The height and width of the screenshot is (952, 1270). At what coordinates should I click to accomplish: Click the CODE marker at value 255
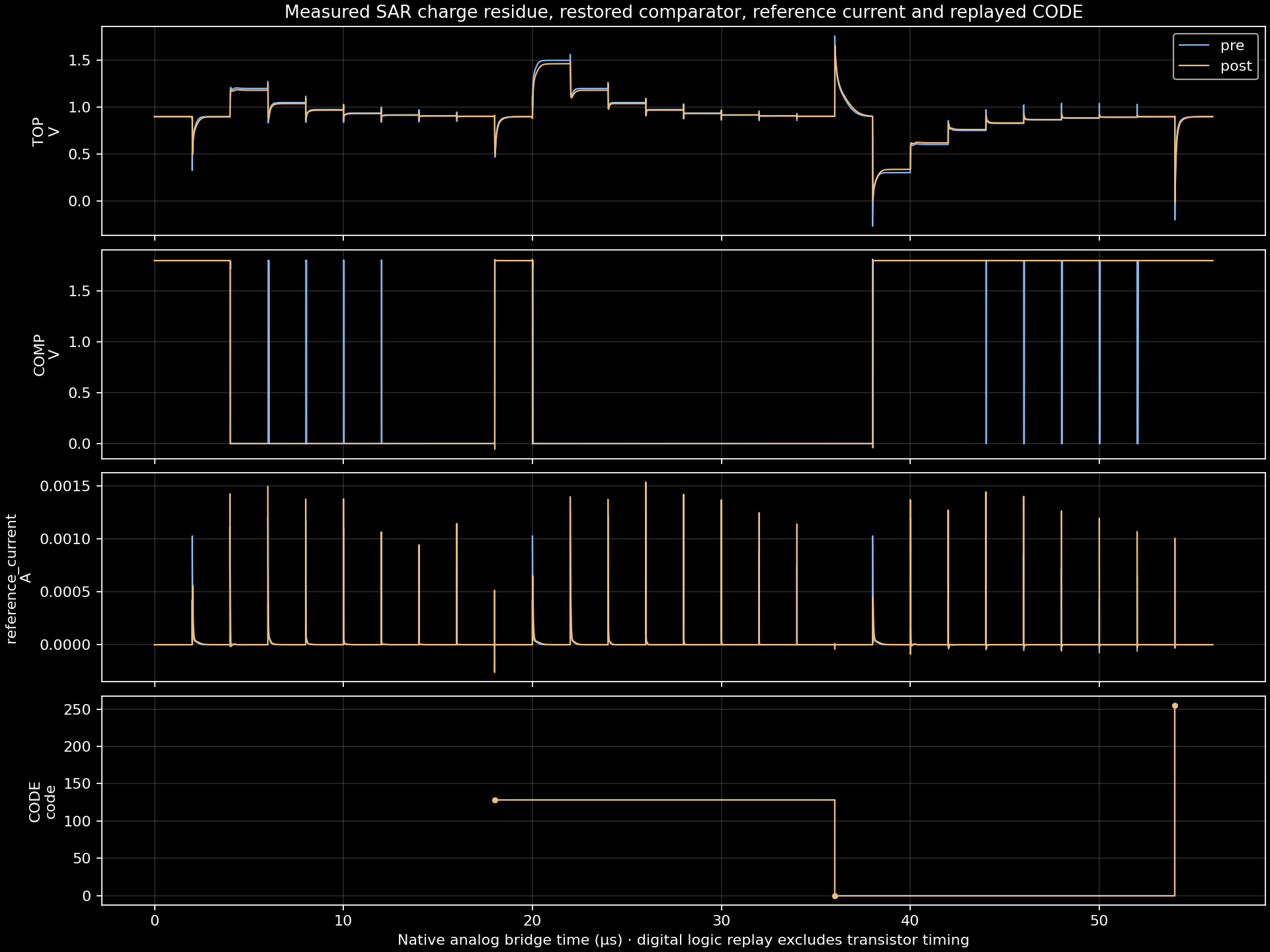(1175, 706)
